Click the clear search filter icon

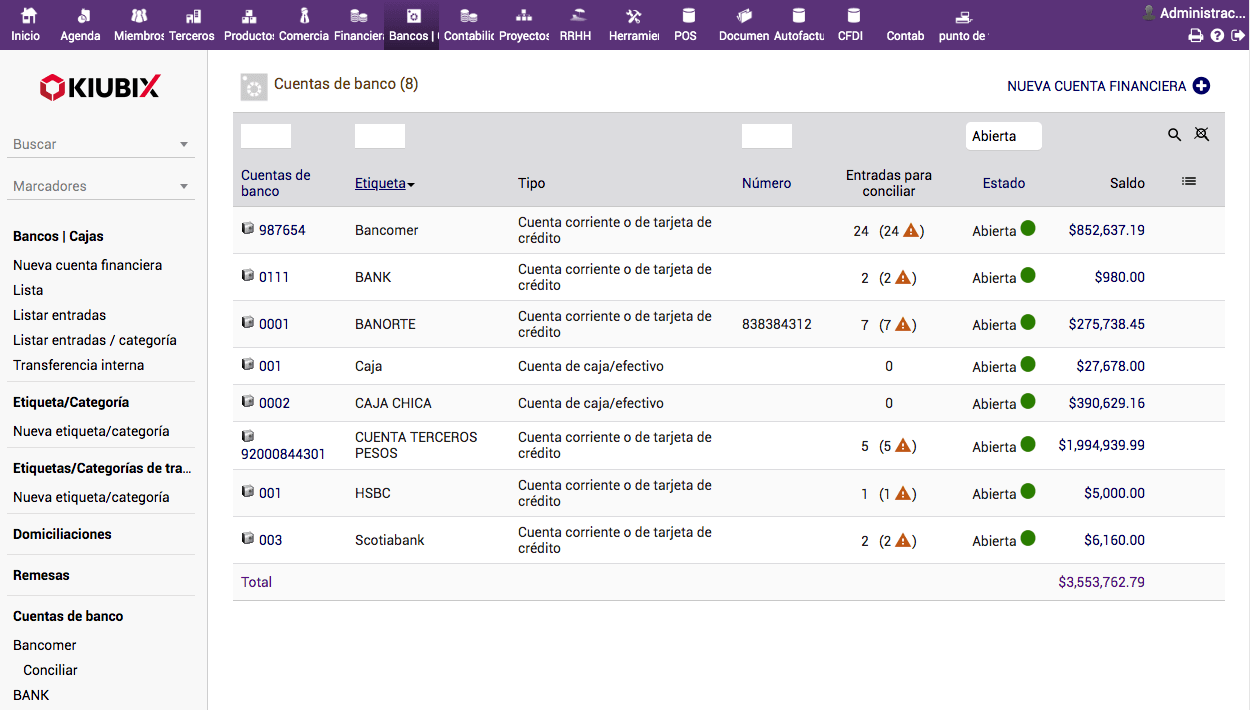click(1202, 135)
